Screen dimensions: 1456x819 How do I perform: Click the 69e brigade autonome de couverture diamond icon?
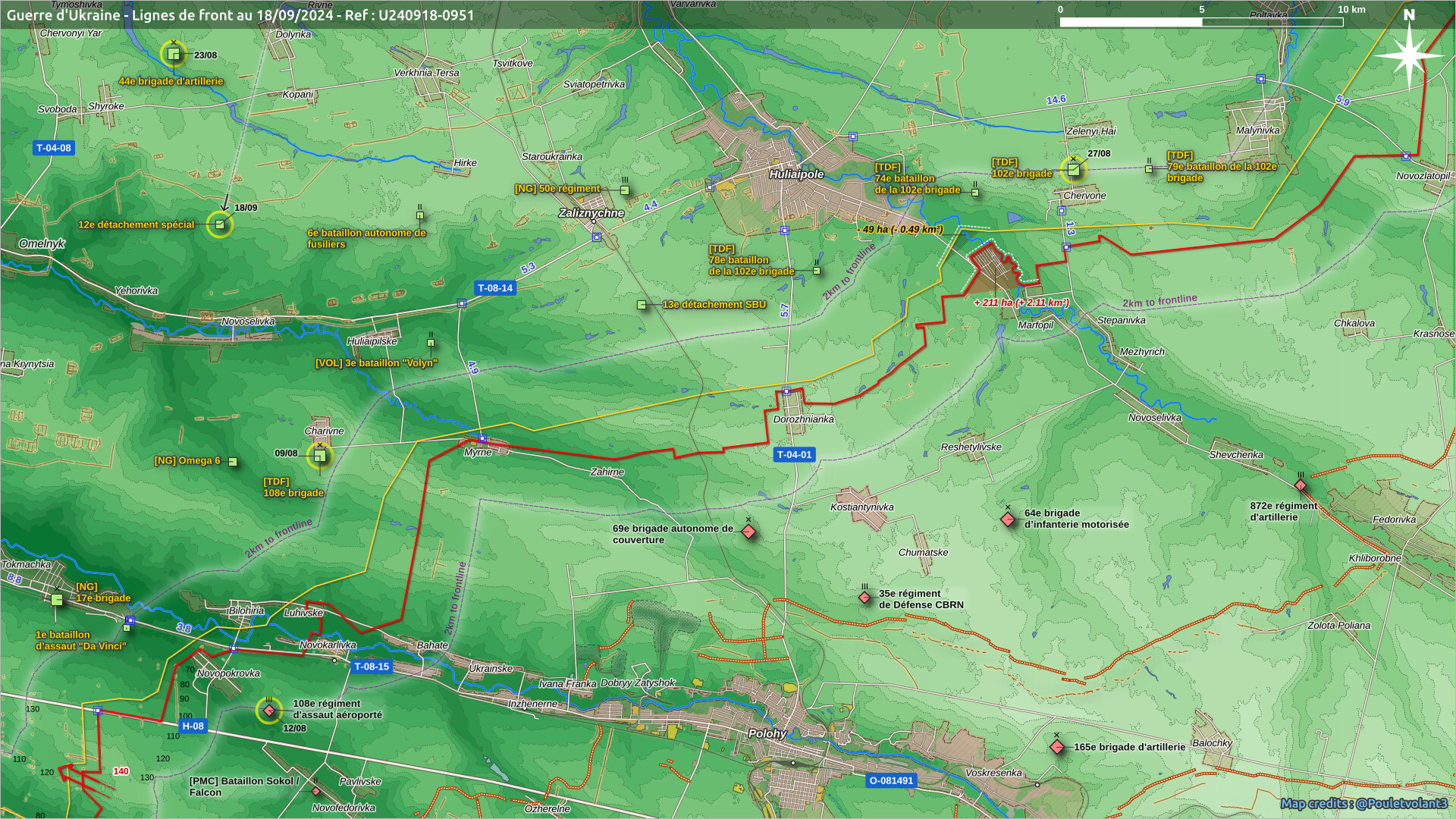pos(748,532)
